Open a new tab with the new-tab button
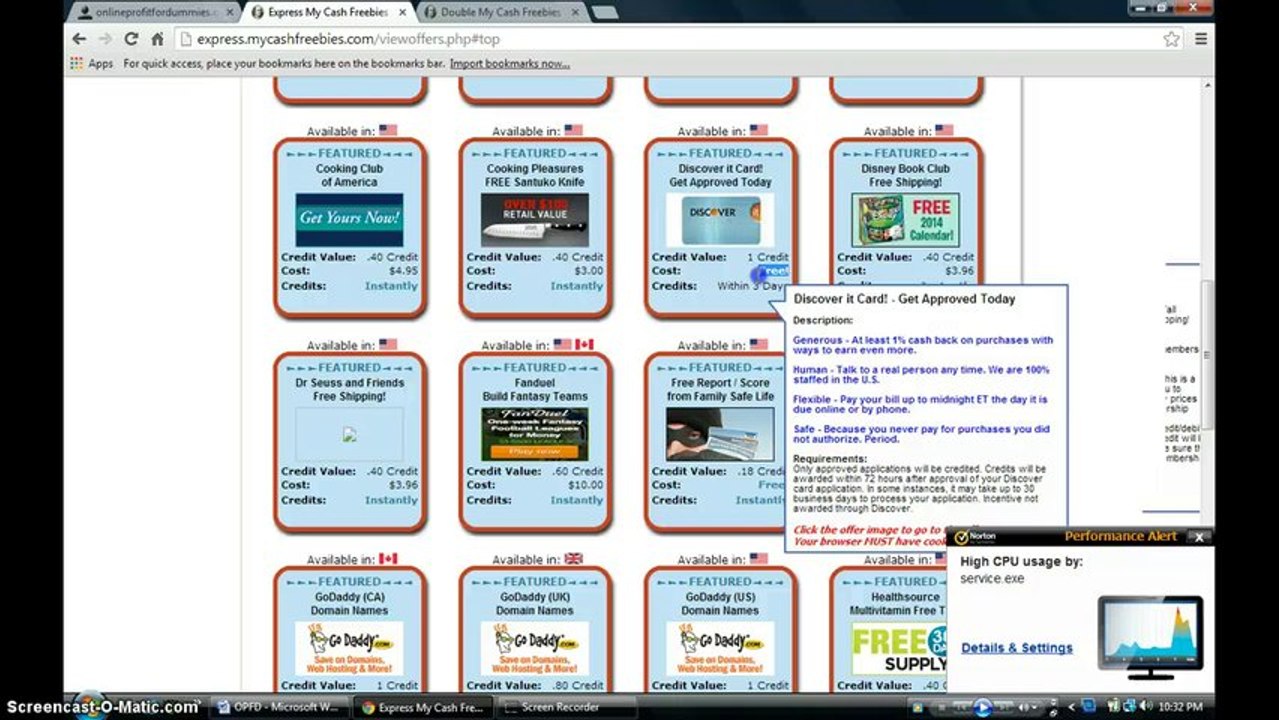Screen dimensions: 1279x720 click(x=604, y=13)
